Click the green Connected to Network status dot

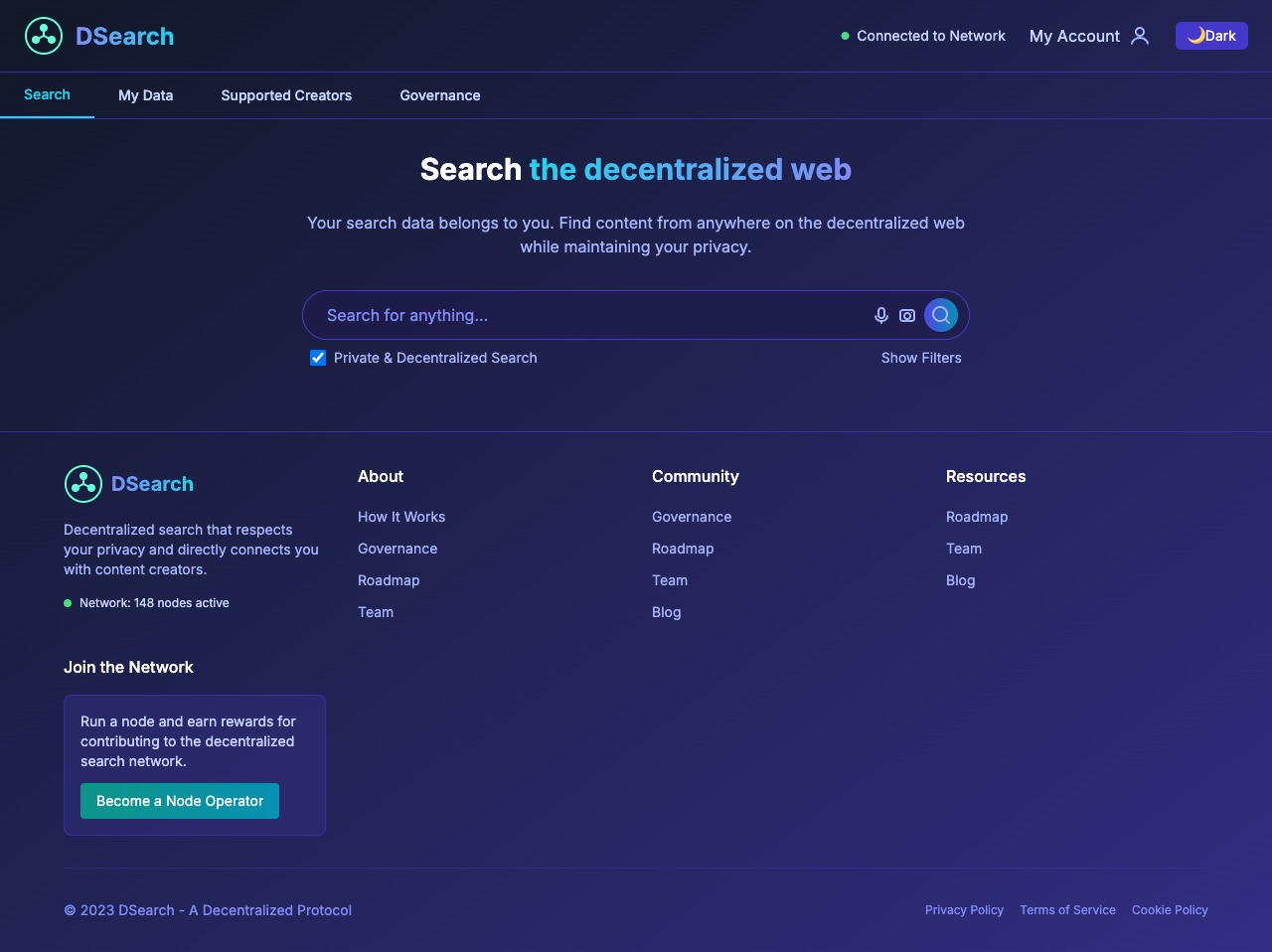pos(845,36)
